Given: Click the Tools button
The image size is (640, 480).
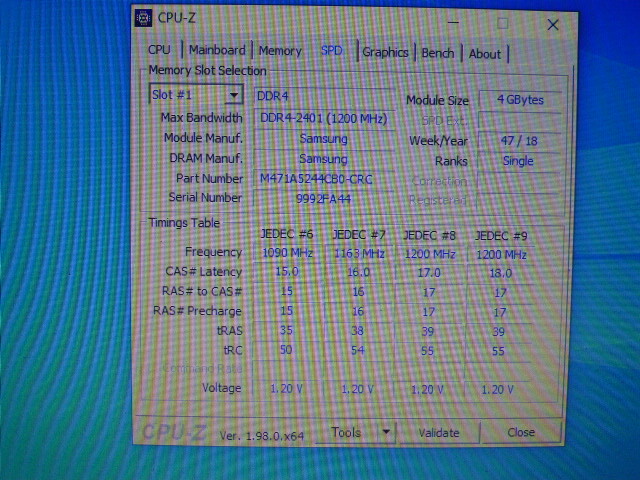Looking at the screenshot, I should (x=346, y=432).
